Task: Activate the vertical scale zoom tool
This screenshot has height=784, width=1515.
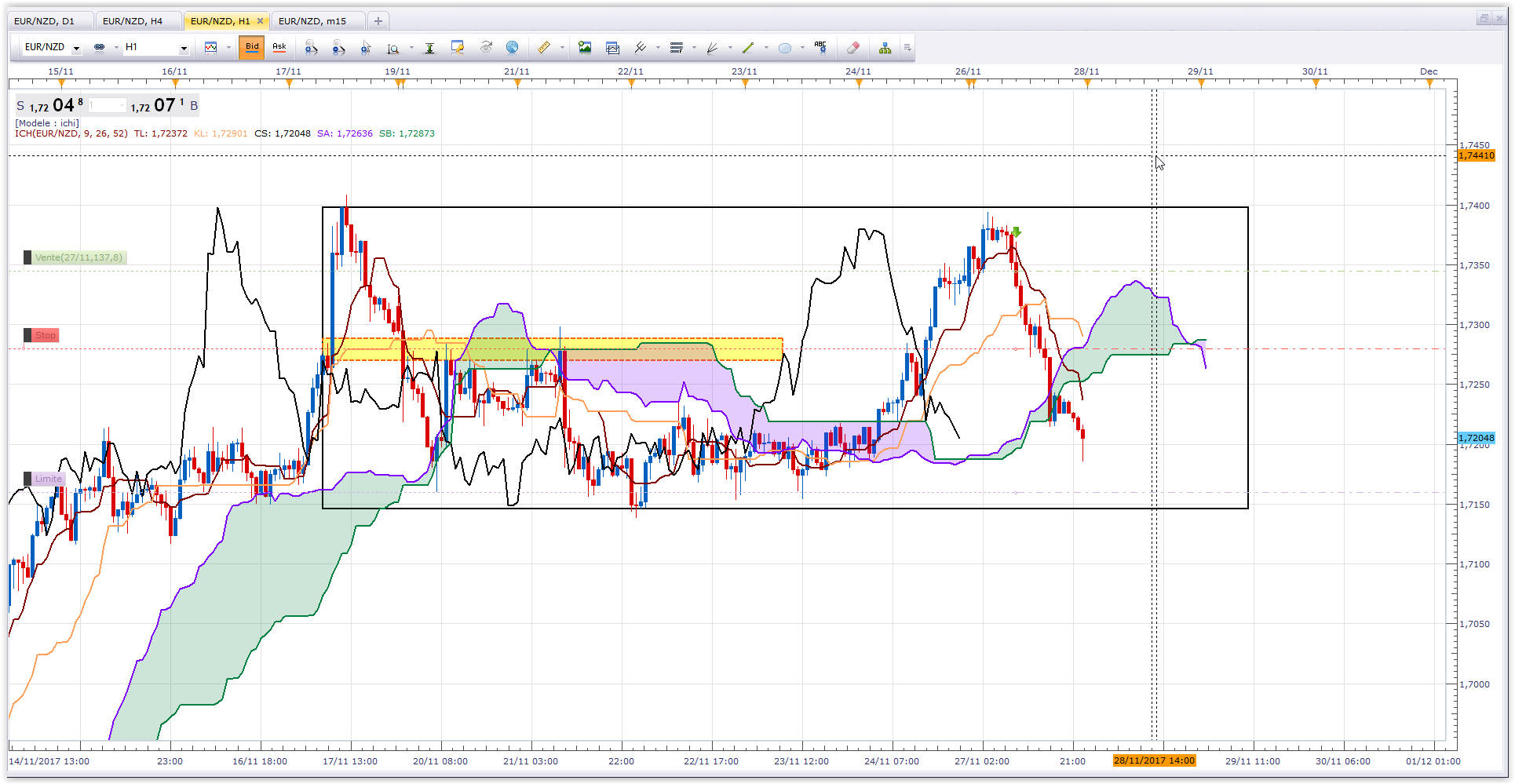Action: 393,48
